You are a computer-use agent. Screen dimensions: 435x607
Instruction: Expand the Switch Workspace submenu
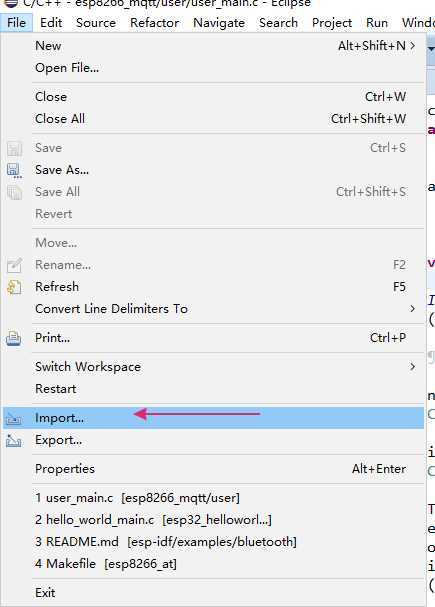click(x=413, y=367)
